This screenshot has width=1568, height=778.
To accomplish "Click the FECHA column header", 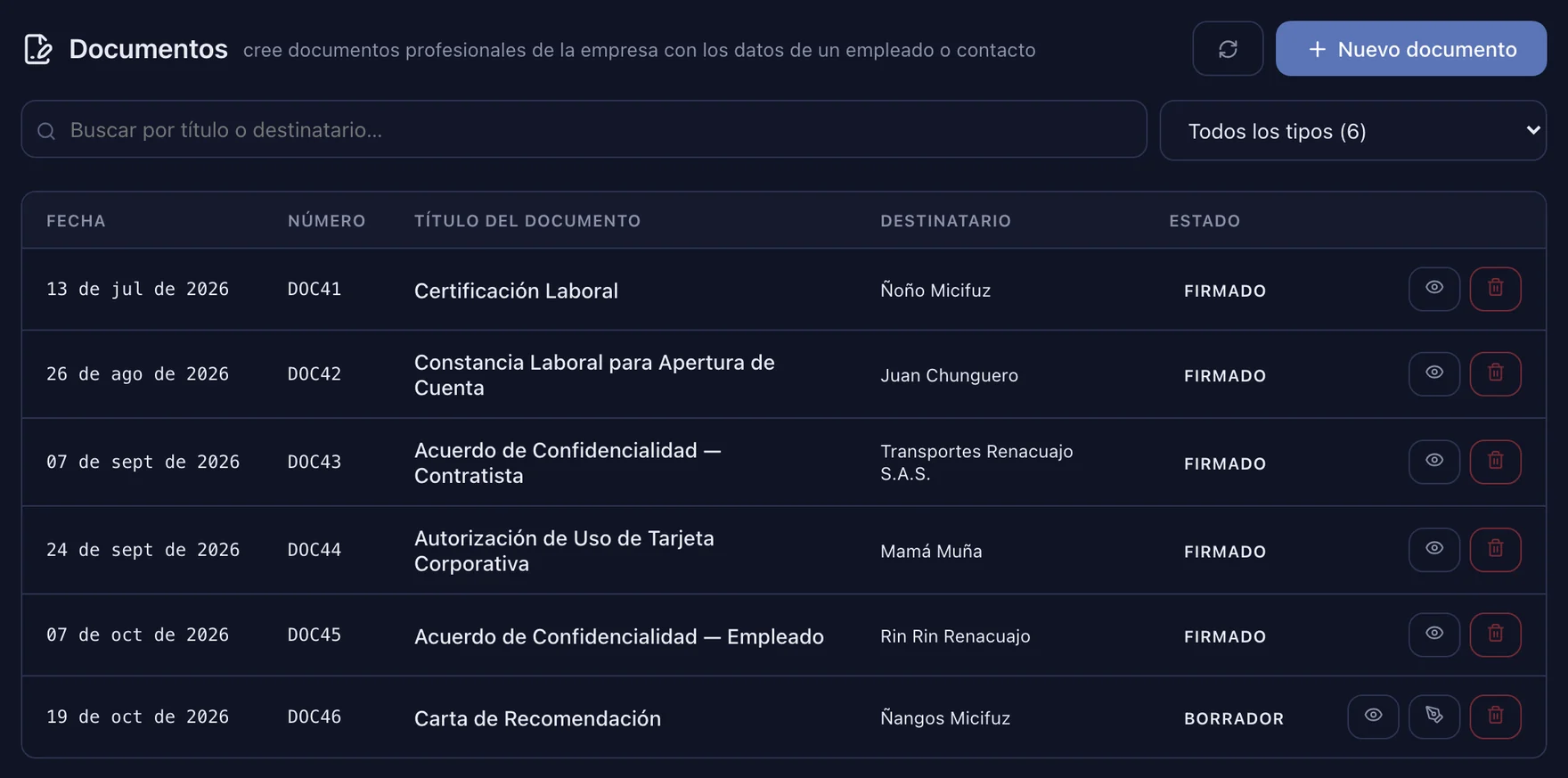I will click(x=76, y=221).
